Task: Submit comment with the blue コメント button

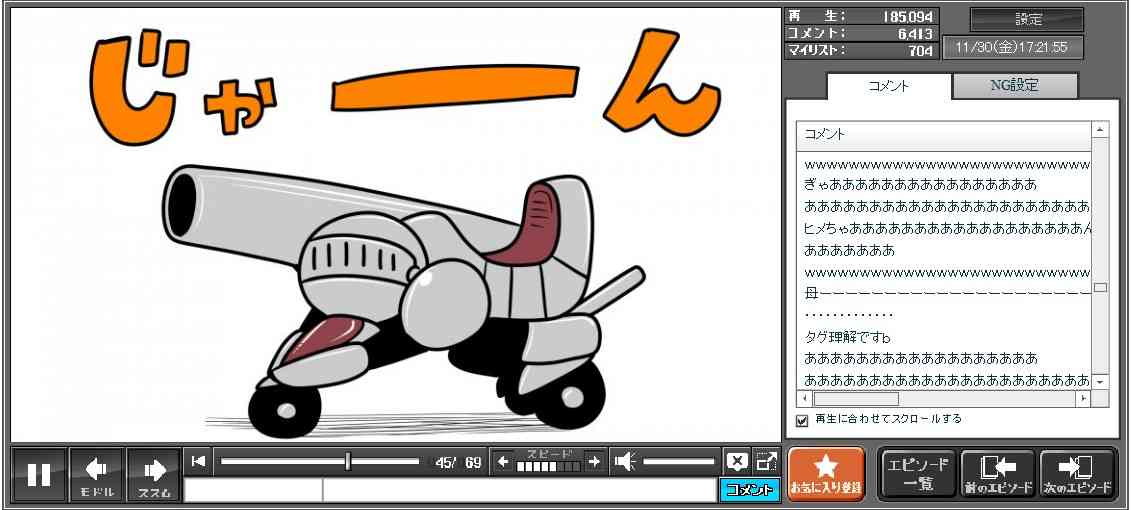Action: [x=749, y=490]
